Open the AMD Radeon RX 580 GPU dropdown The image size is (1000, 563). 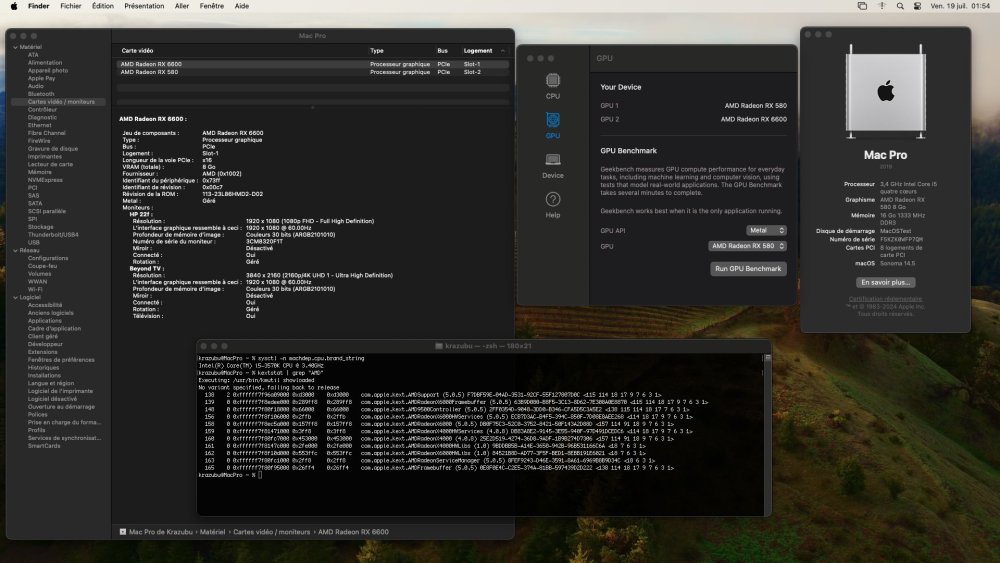[x=747, y=246]
